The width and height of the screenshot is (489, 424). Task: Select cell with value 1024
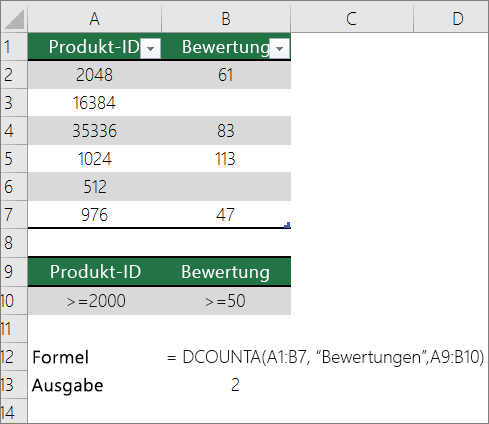(95, 159)
